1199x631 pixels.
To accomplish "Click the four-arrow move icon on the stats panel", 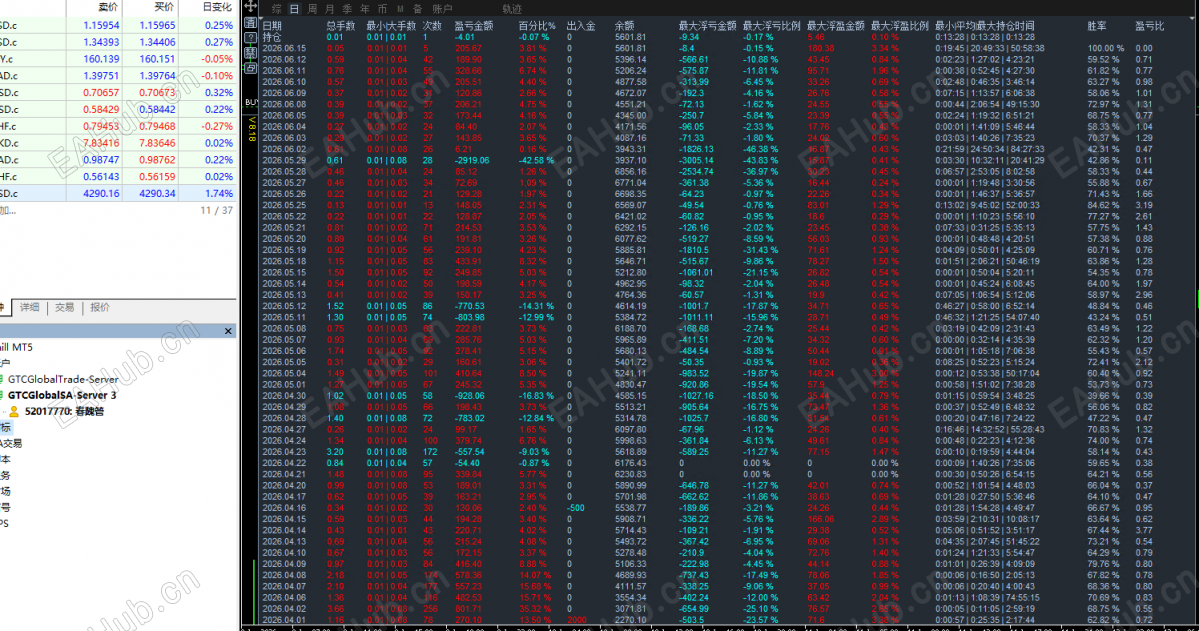I will [x=250, y=7].
